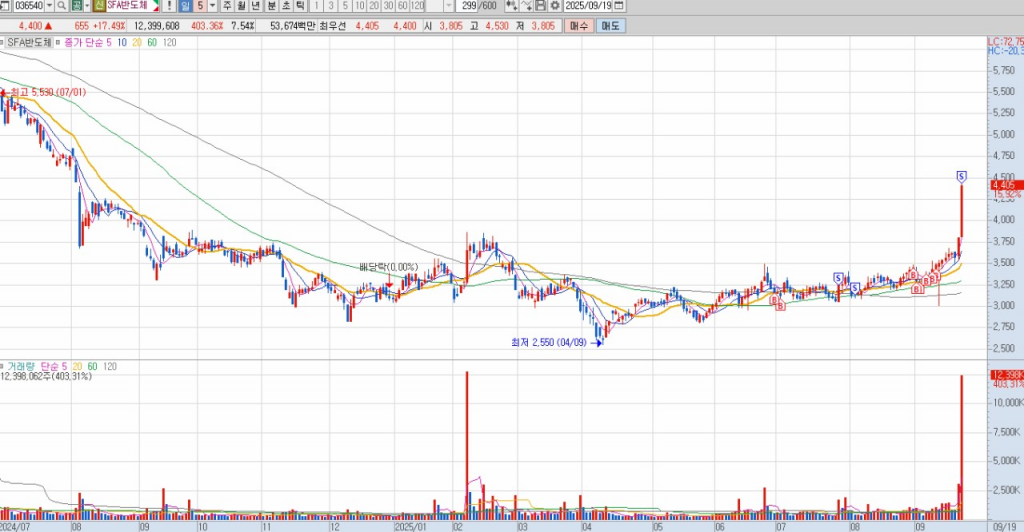Switch chart to 주 weekly period
This screenshot has height=532, width=1024.
227,6
